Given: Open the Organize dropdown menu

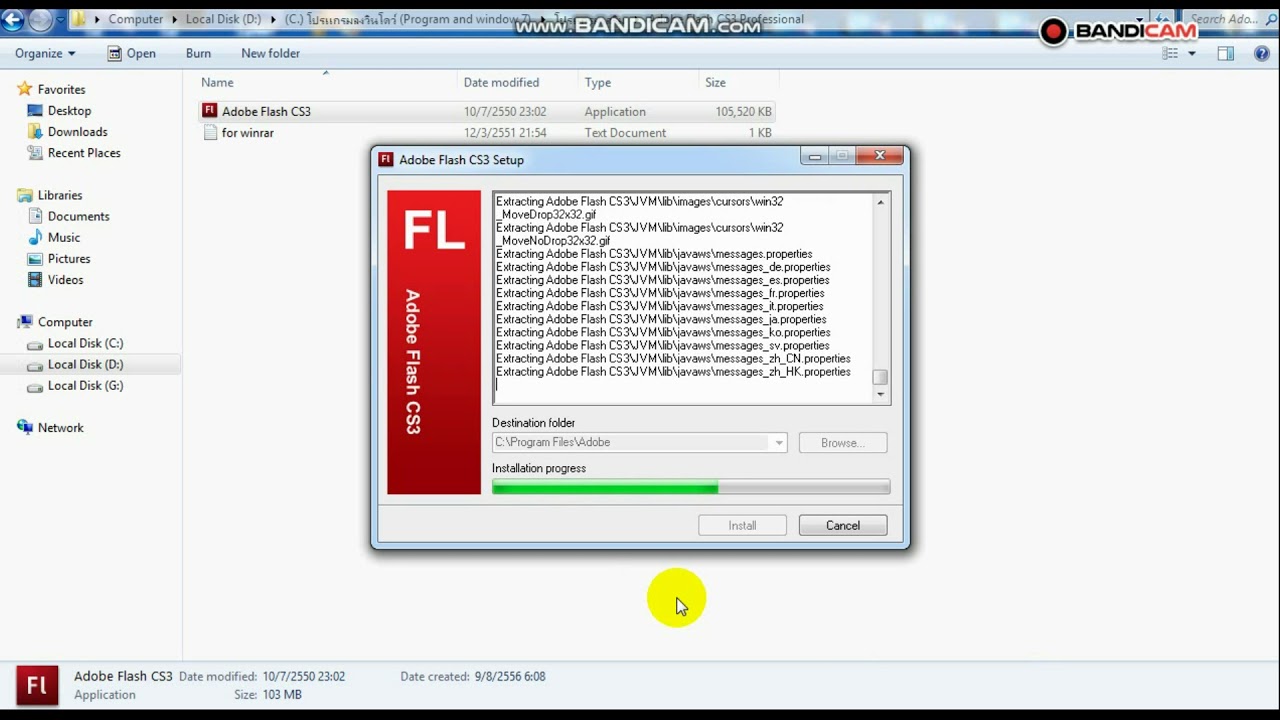Looking at the screenshot, I should click(45, 53).
